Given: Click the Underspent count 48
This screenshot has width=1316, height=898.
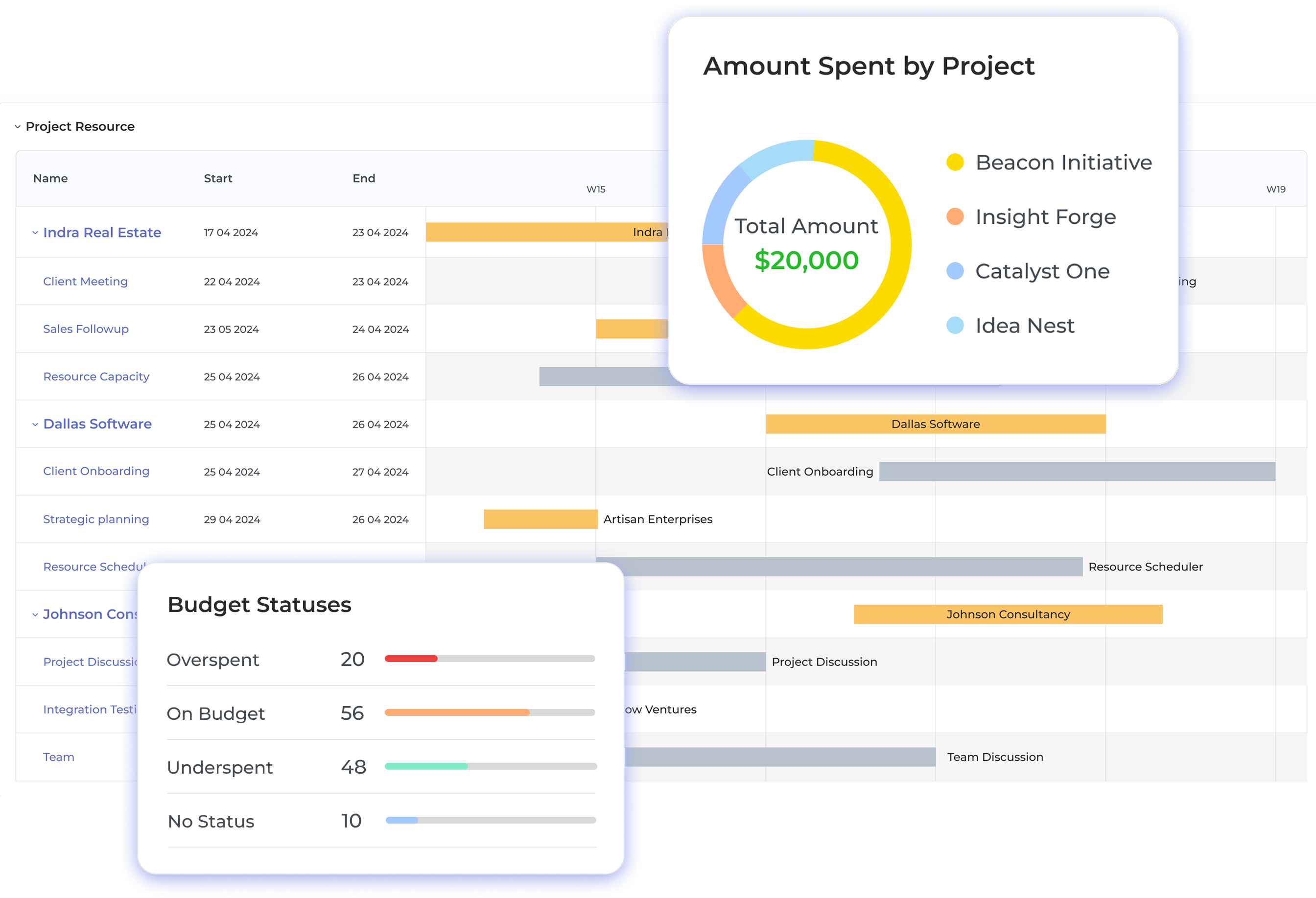Looking at the screenshot, I should (x=353, y=767).
